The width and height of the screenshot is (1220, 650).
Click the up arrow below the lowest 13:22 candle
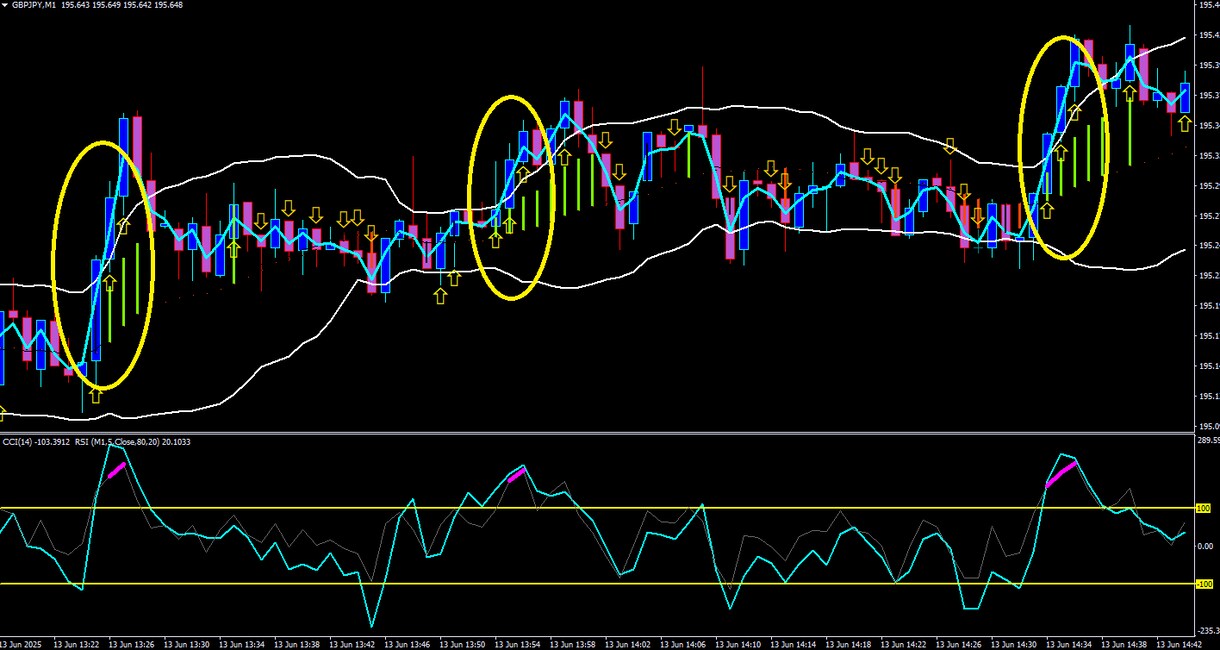[x=96, y=396]
